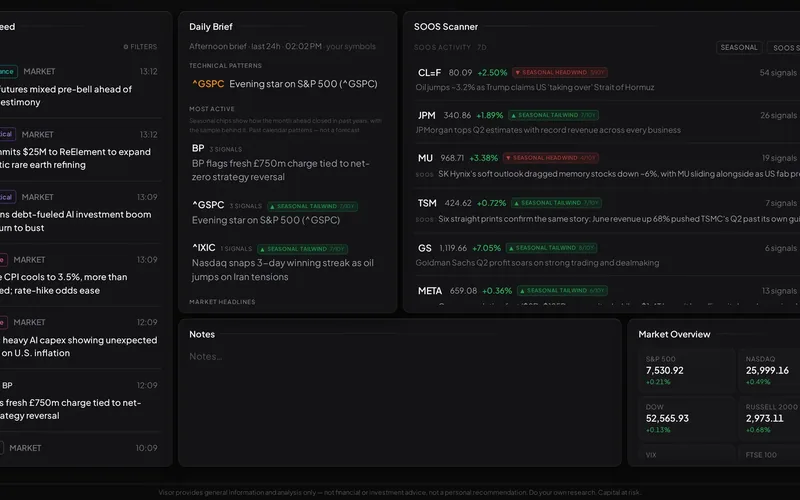The image size is (800, 500).
Task: Click the 7 signals count for TSM
Action: [x=781, y=203]
